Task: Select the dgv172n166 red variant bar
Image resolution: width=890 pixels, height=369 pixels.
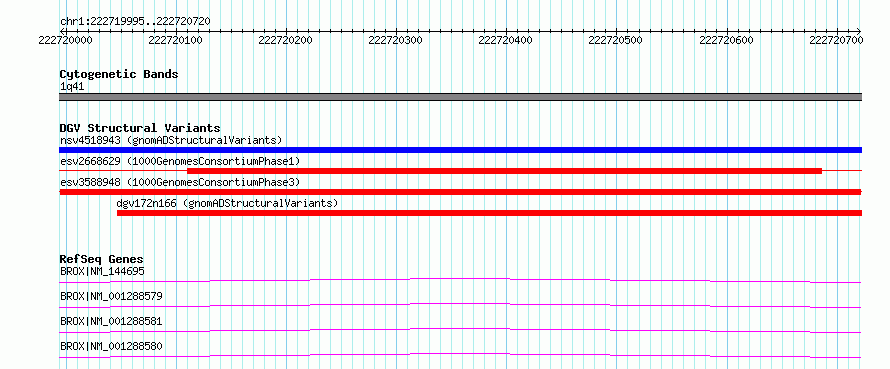Action: pyautogui.click(x=489, y=213)
